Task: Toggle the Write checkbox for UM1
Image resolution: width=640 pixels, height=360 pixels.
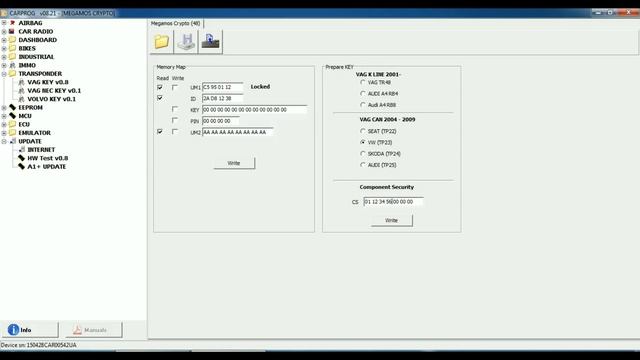Action: (x=175, y=87)
